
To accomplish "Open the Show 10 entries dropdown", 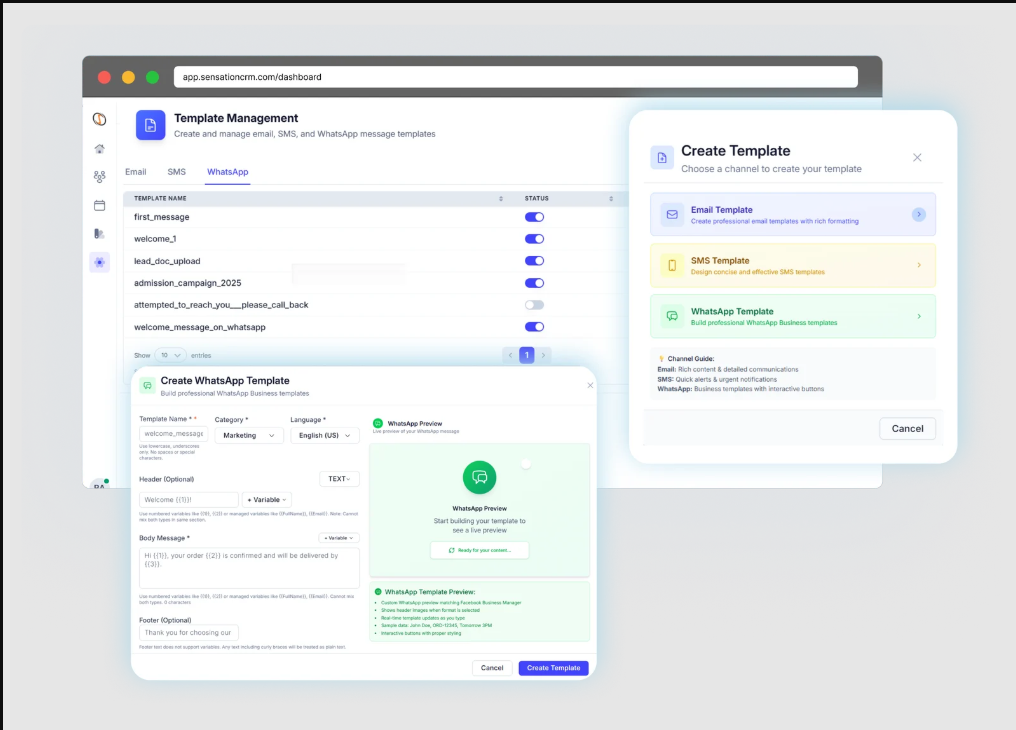I will [170, 356].
